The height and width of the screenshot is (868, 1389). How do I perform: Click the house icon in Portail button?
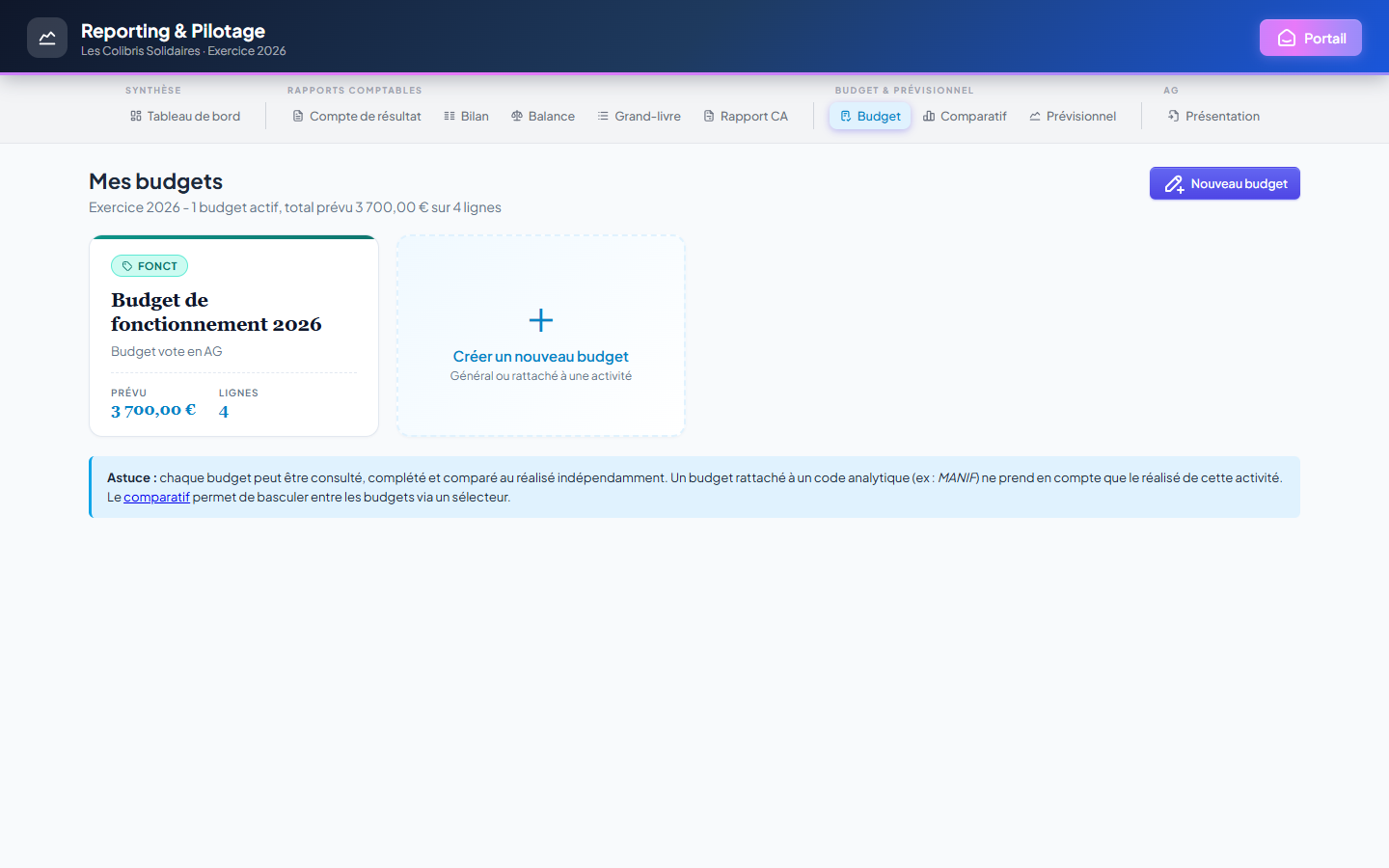1287,38
